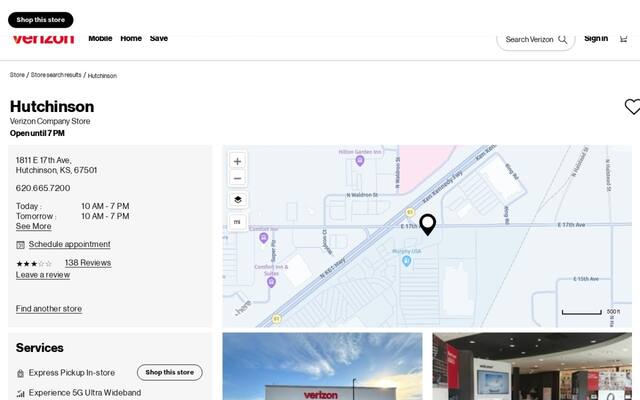Click the black store location pin
This screenshot has height=400, width=640.
point(427,224)
